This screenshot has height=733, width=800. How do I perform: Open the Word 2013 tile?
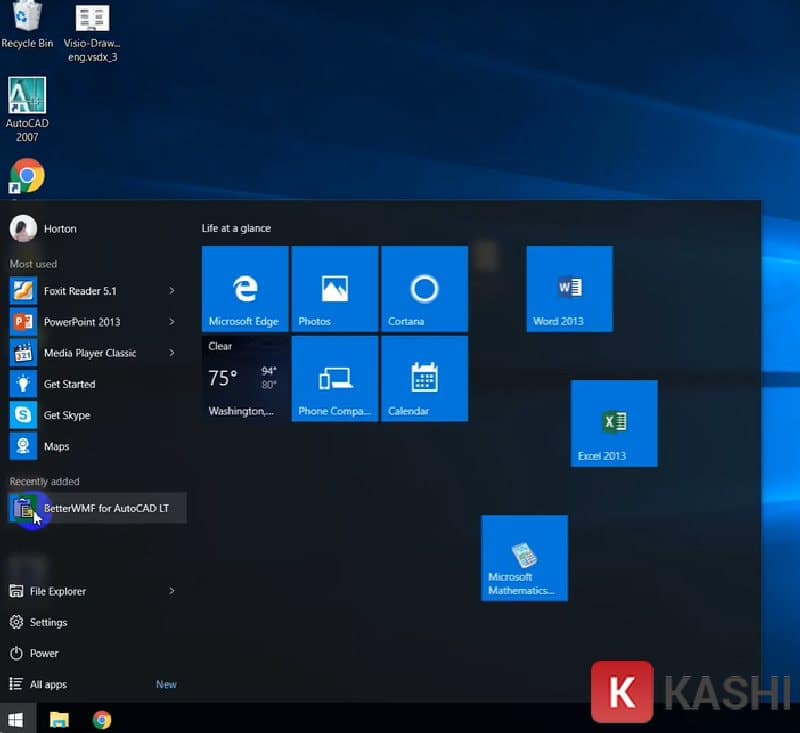click(x=569, y=289)
